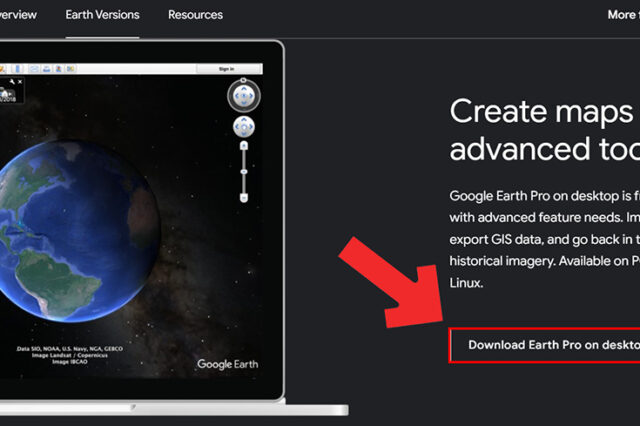Click the print icon in the Earth toolbar
640x426 pixels.
[x=47, y=69]
